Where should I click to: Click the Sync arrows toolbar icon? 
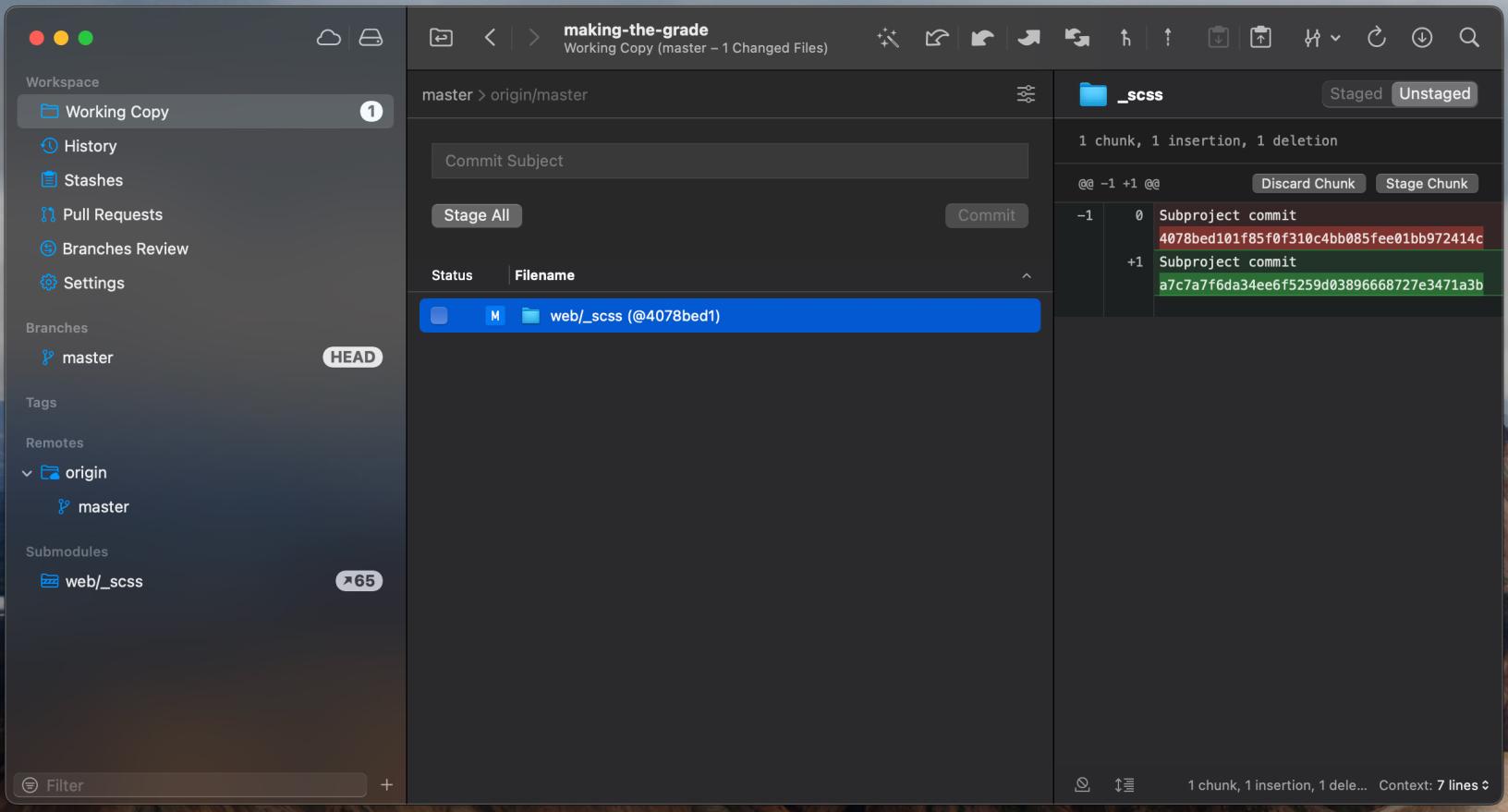(x=1076, y=38)
